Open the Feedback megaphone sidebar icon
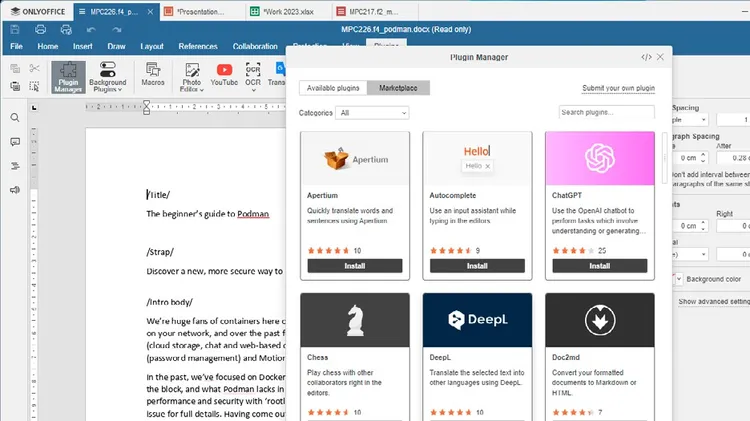 (15, 190)
